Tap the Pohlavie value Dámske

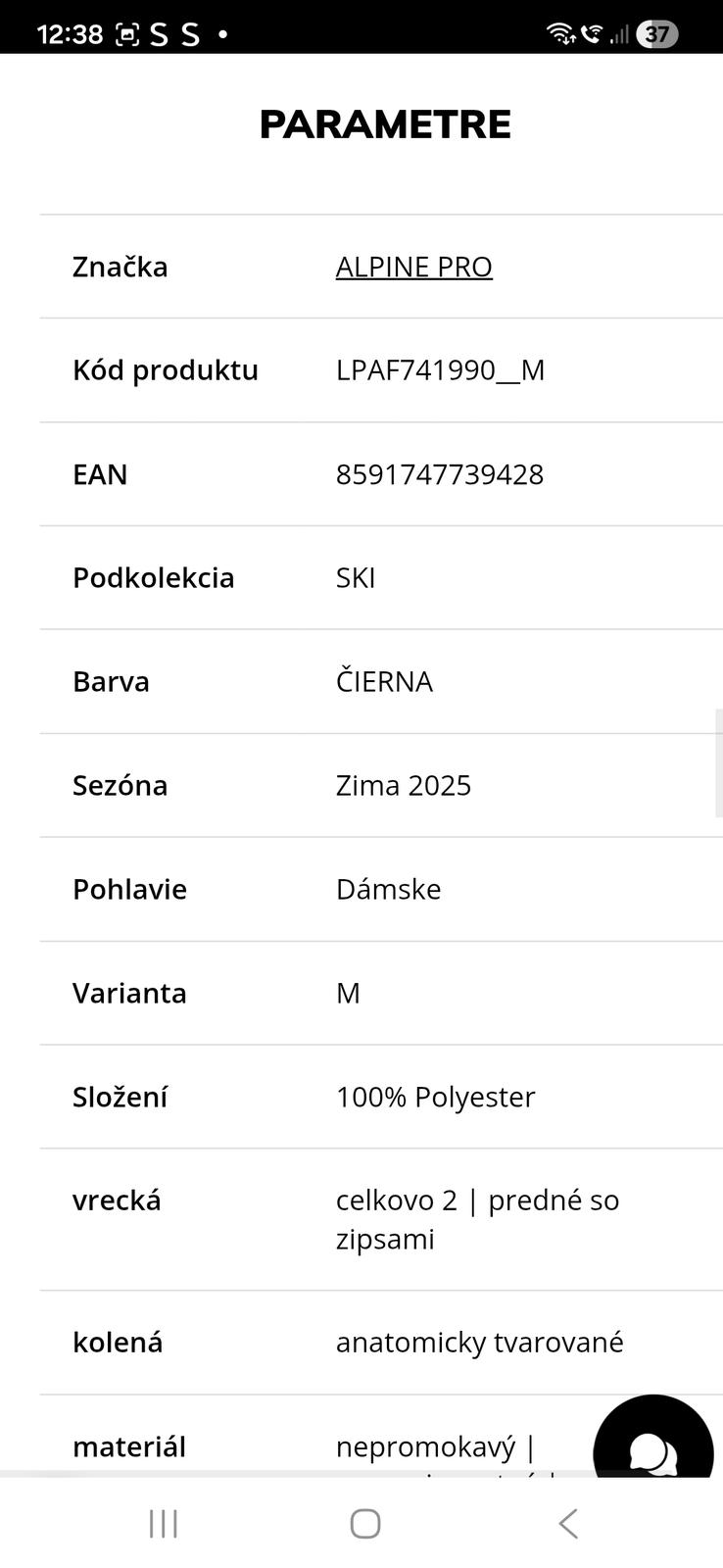tap(388, 890)
